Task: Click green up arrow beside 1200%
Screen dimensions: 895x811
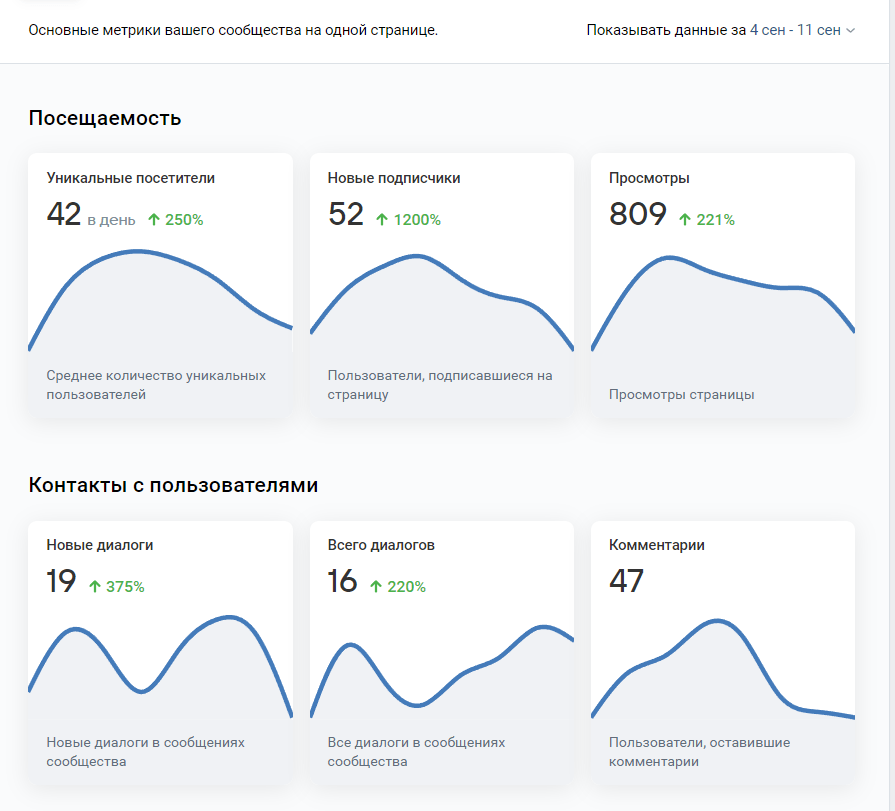Action: coord(382,220)
